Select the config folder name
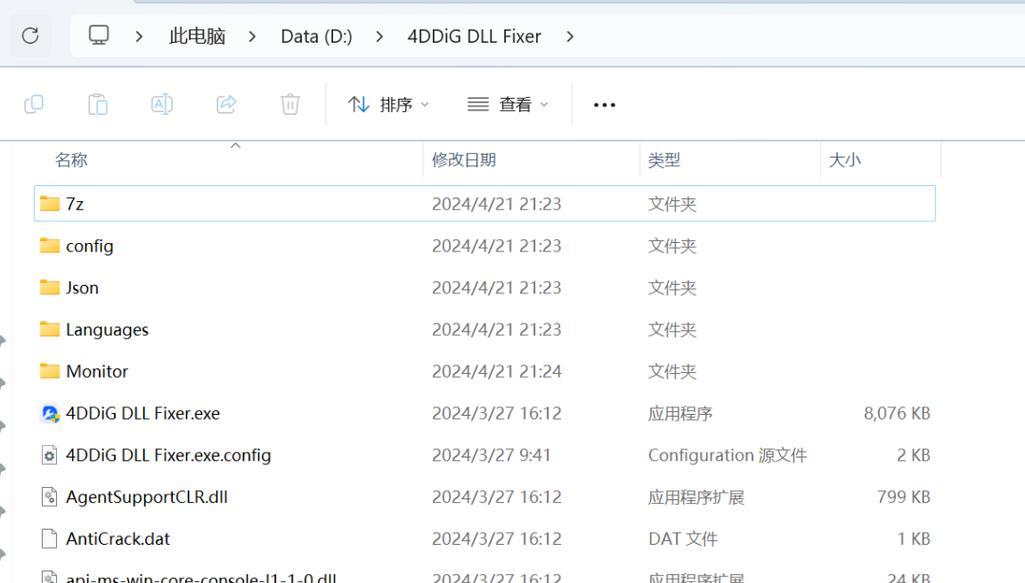Image resolution: width=1025 pixels, height=583 pixels. 90,246
